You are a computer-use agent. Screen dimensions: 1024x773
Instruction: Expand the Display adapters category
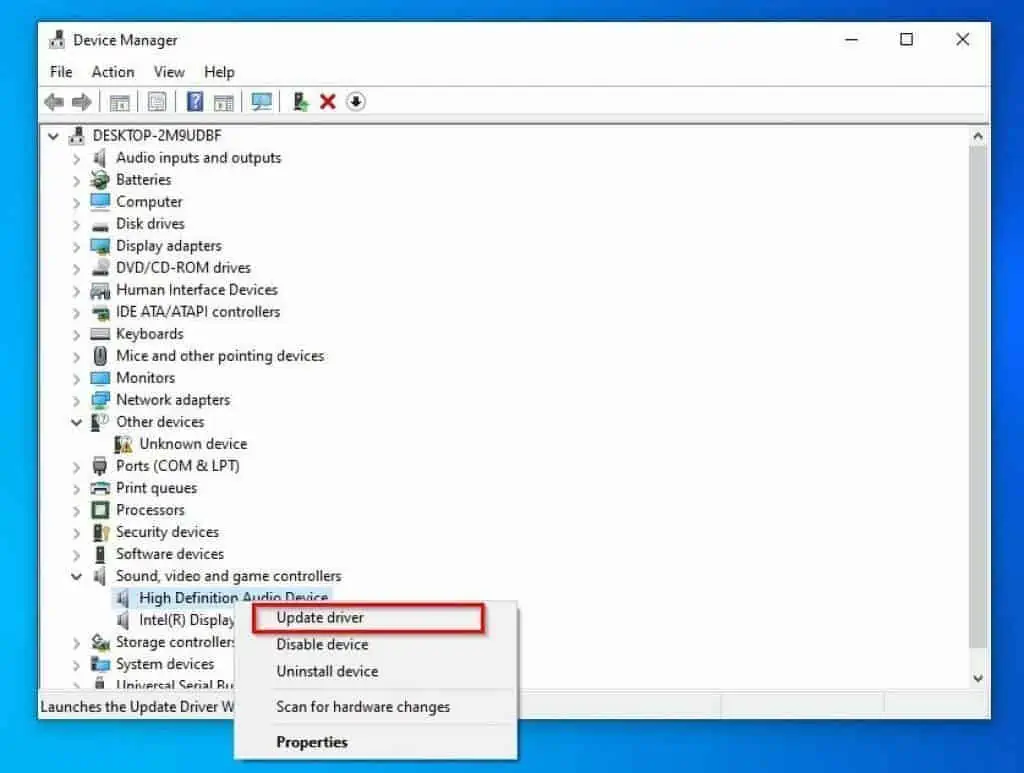77,245
